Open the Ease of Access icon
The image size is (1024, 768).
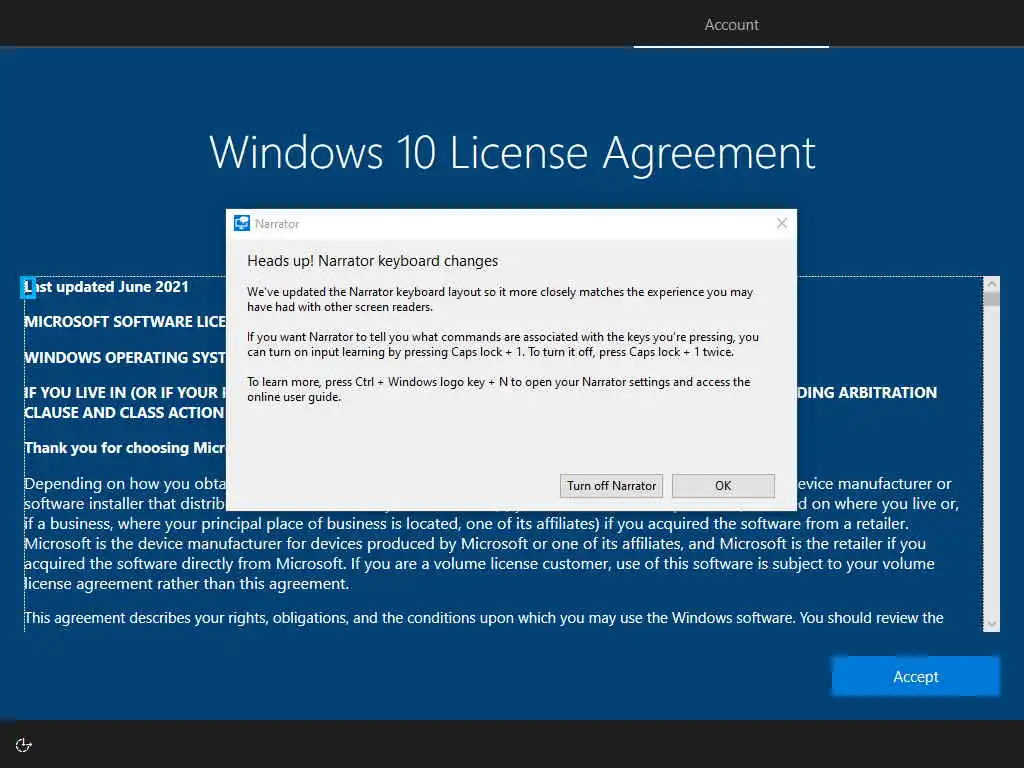[x=24, y=745]
